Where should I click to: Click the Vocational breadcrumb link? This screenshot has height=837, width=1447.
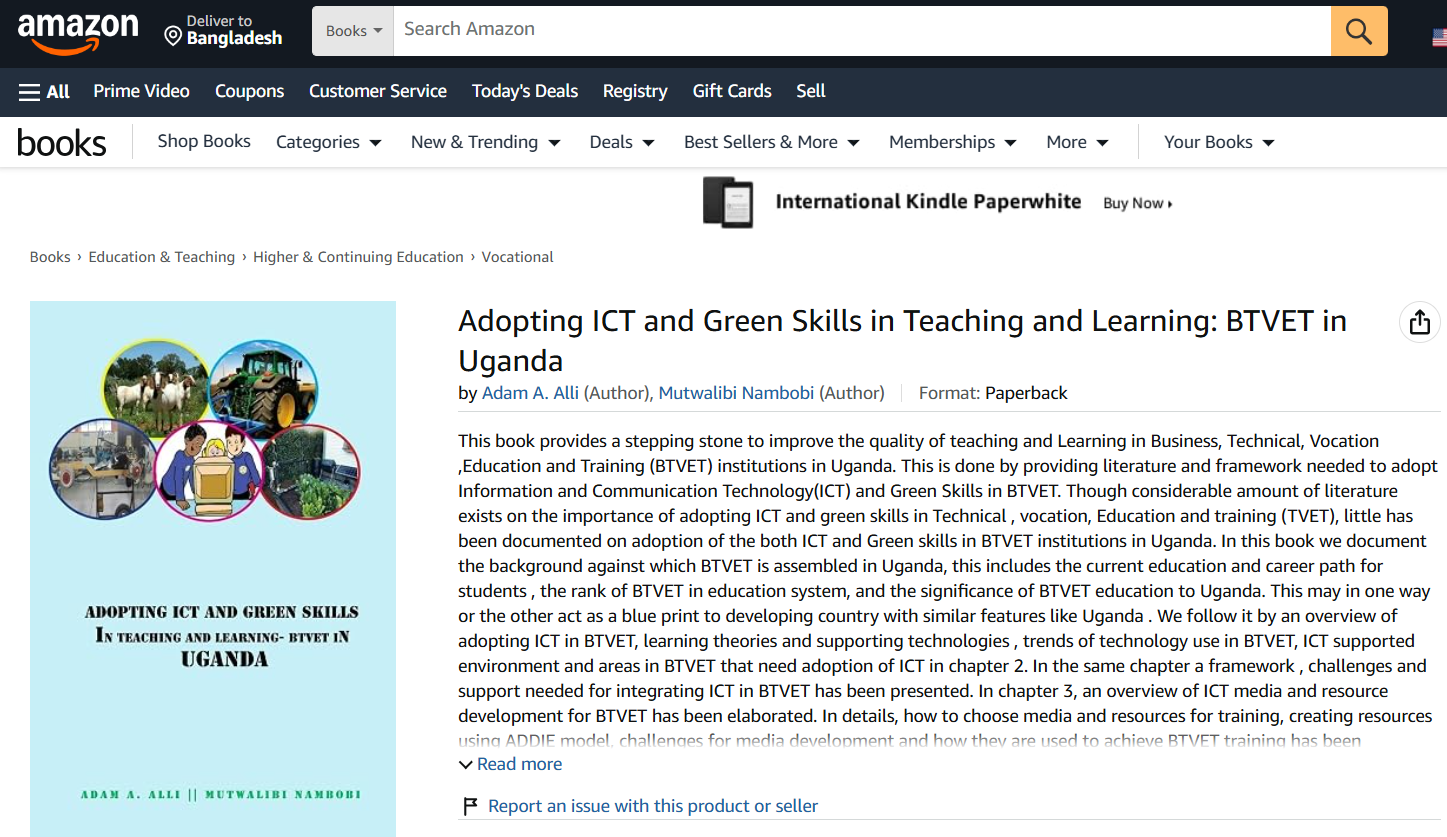[x=518, y=257]
